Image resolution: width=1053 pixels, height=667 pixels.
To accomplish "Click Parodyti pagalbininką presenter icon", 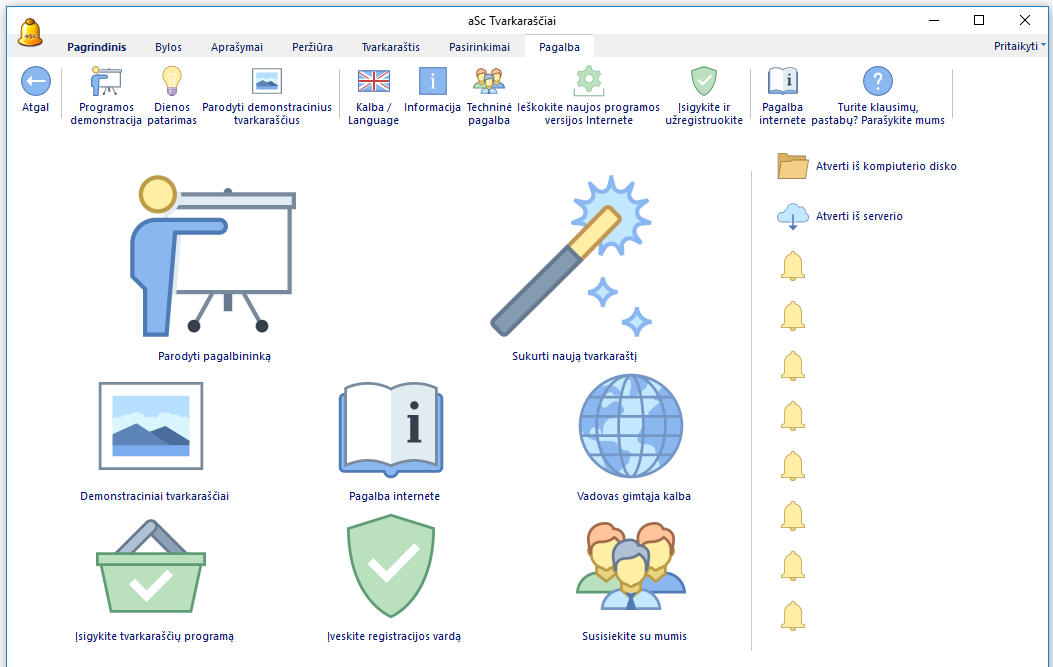I will (213, 258).
